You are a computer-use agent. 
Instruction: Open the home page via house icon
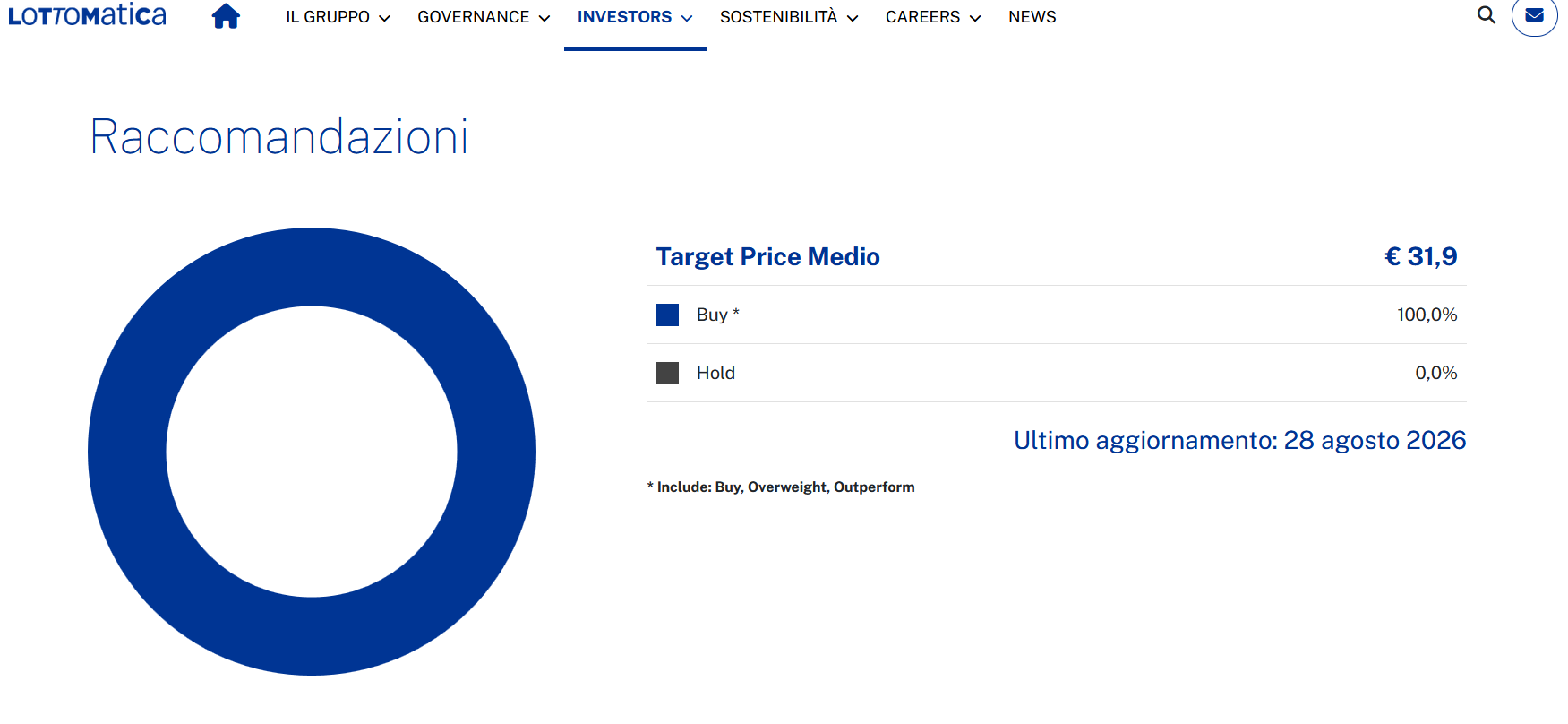tap(226, 16)
